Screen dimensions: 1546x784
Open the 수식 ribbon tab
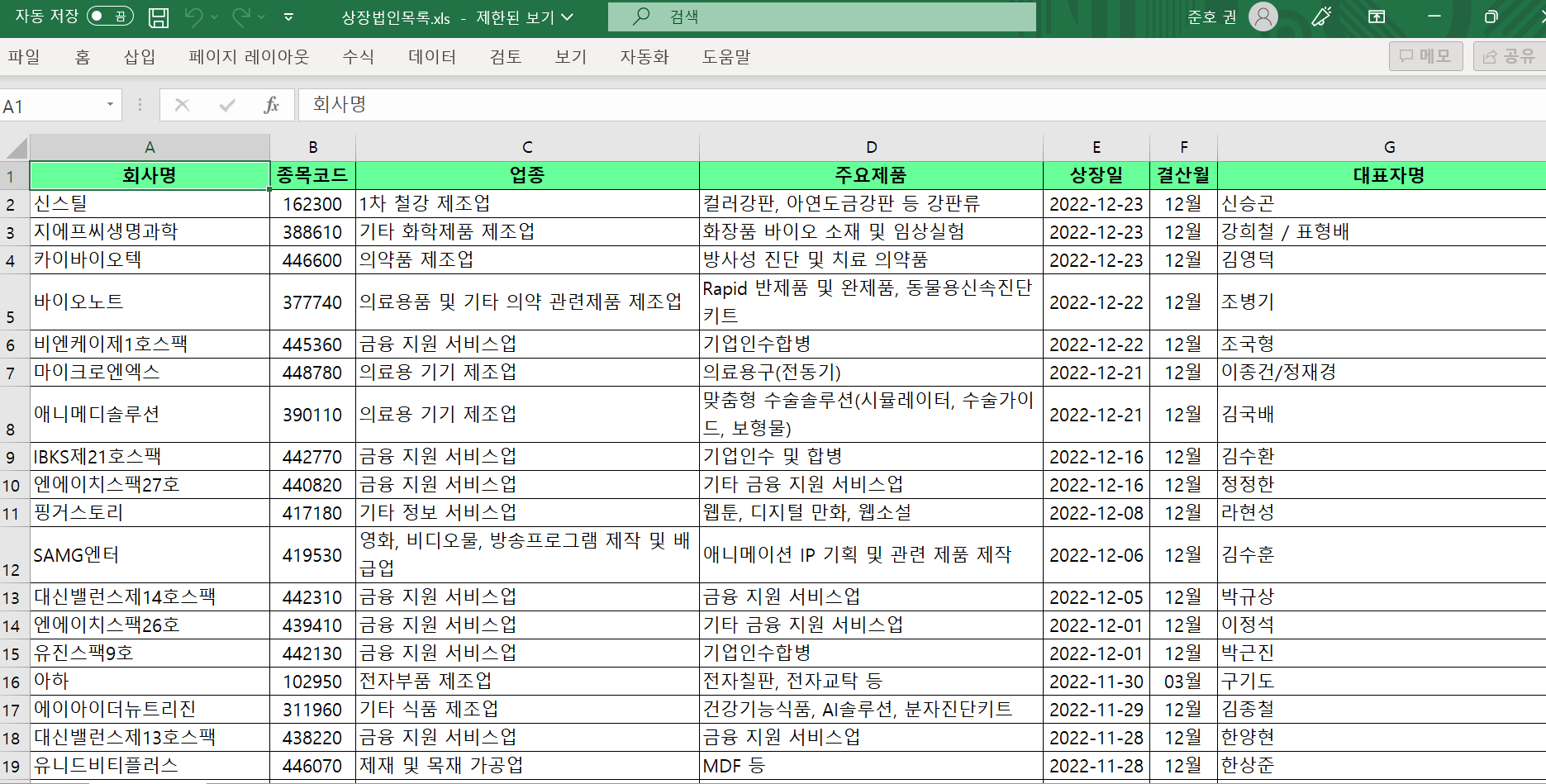359,56
